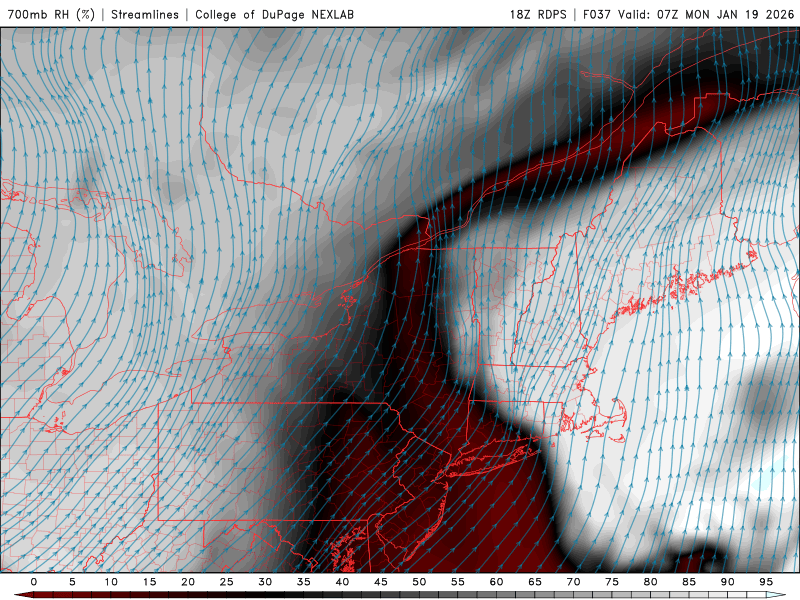Click the '70' tick label on the color scale
The width and height of the screenshot is (800, 600).
[573, 582]
